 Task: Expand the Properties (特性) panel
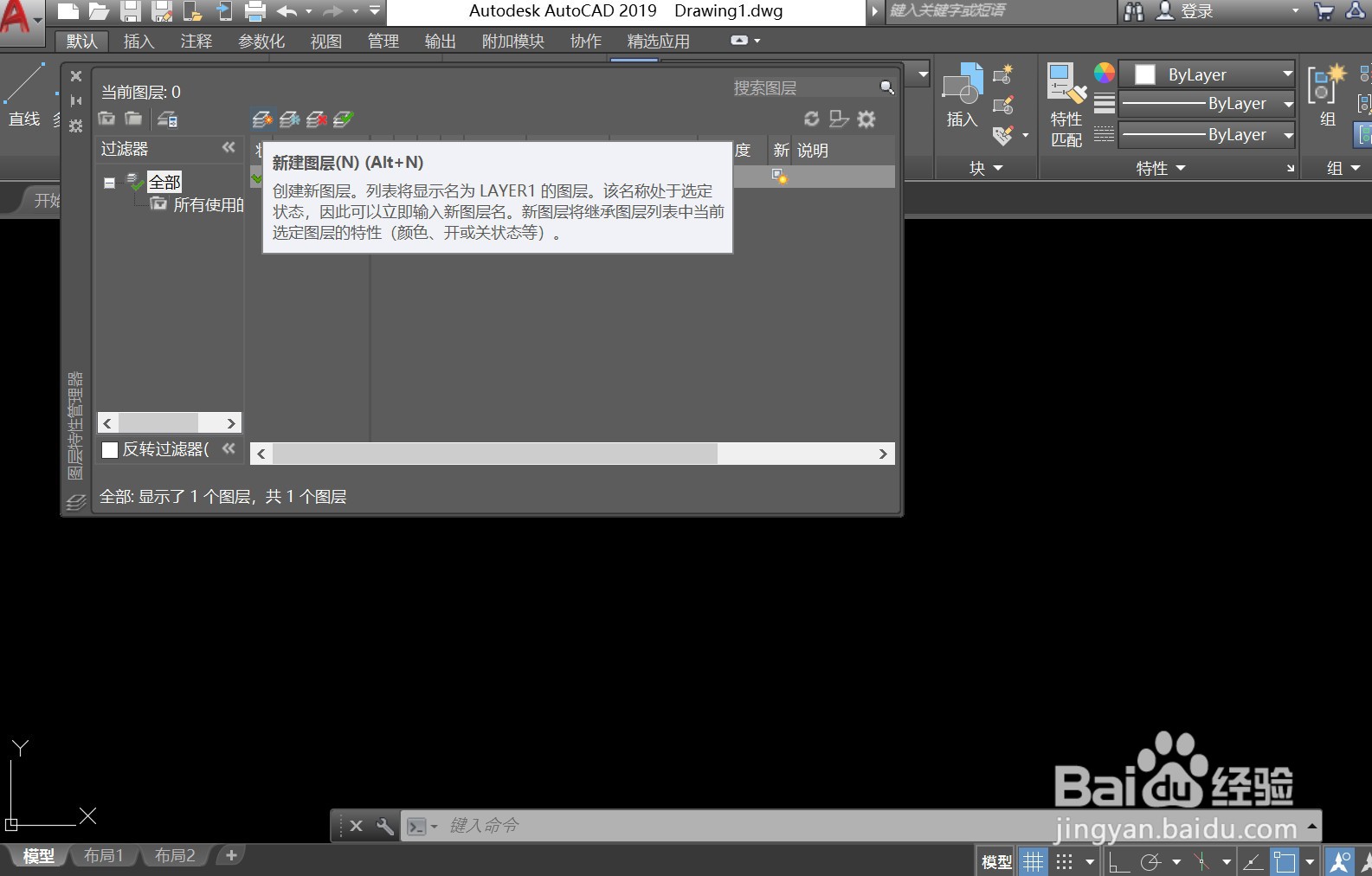1161,168
